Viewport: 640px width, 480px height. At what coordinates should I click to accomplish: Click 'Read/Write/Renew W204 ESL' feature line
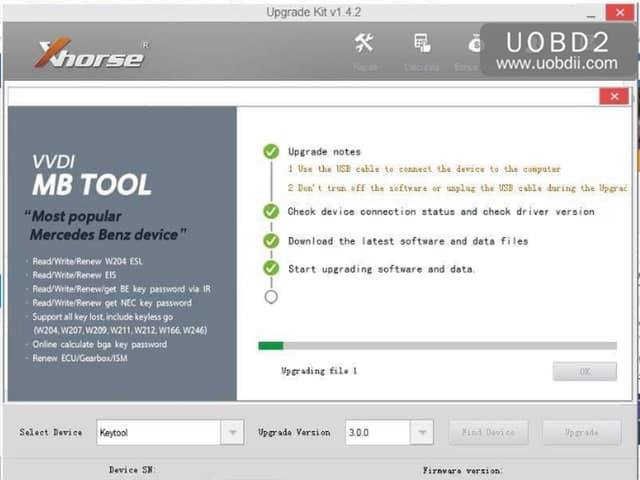pos(87,261)
